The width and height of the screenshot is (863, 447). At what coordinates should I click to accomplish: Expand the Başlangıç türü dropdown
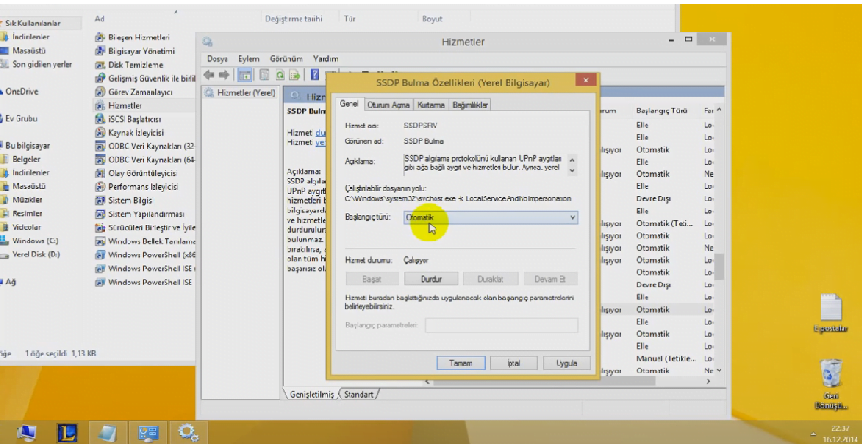[x=490, y=217]
